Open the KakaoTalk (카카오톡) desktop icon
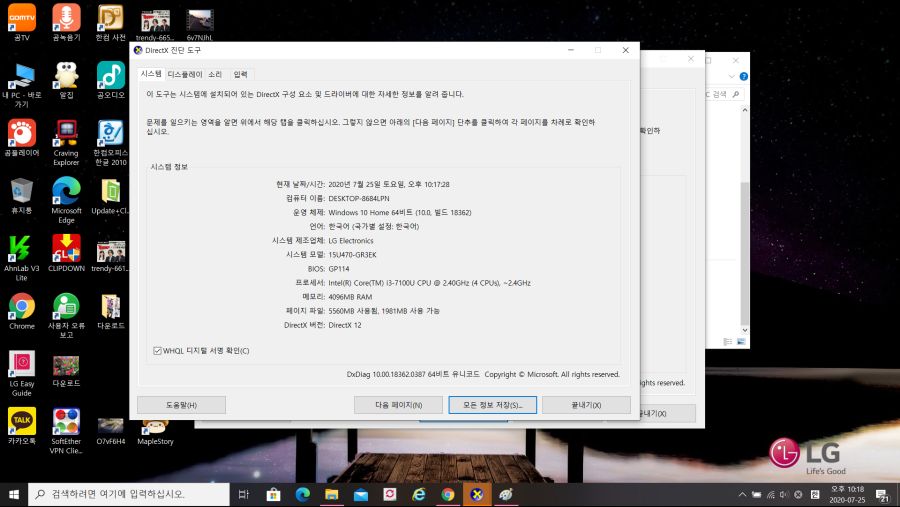This screenshot has width=900, height=507. click(22, 426)
